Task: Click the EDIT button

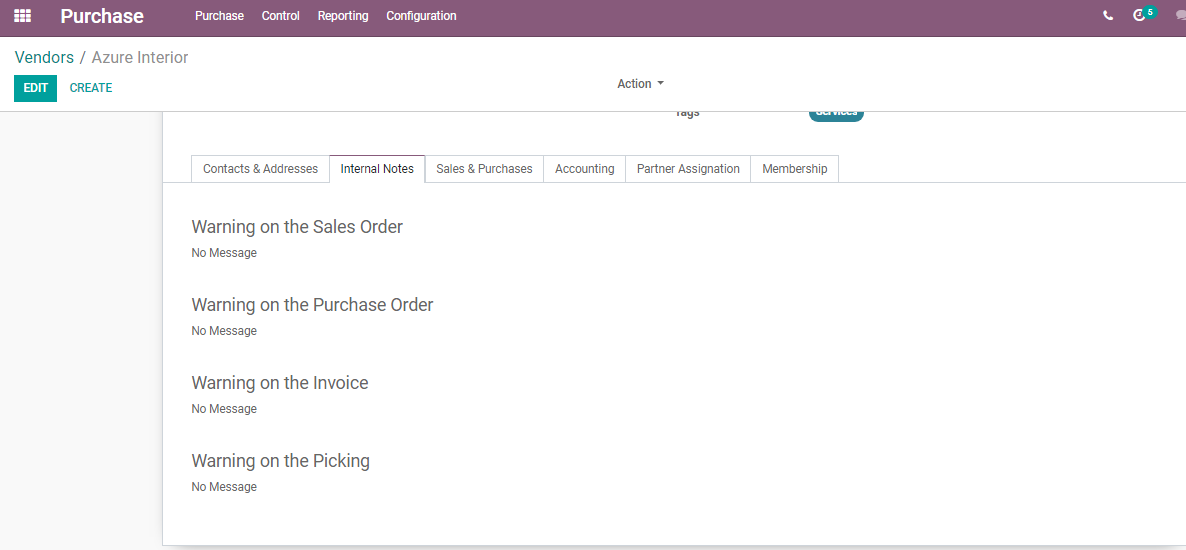Action: (36, 88)
